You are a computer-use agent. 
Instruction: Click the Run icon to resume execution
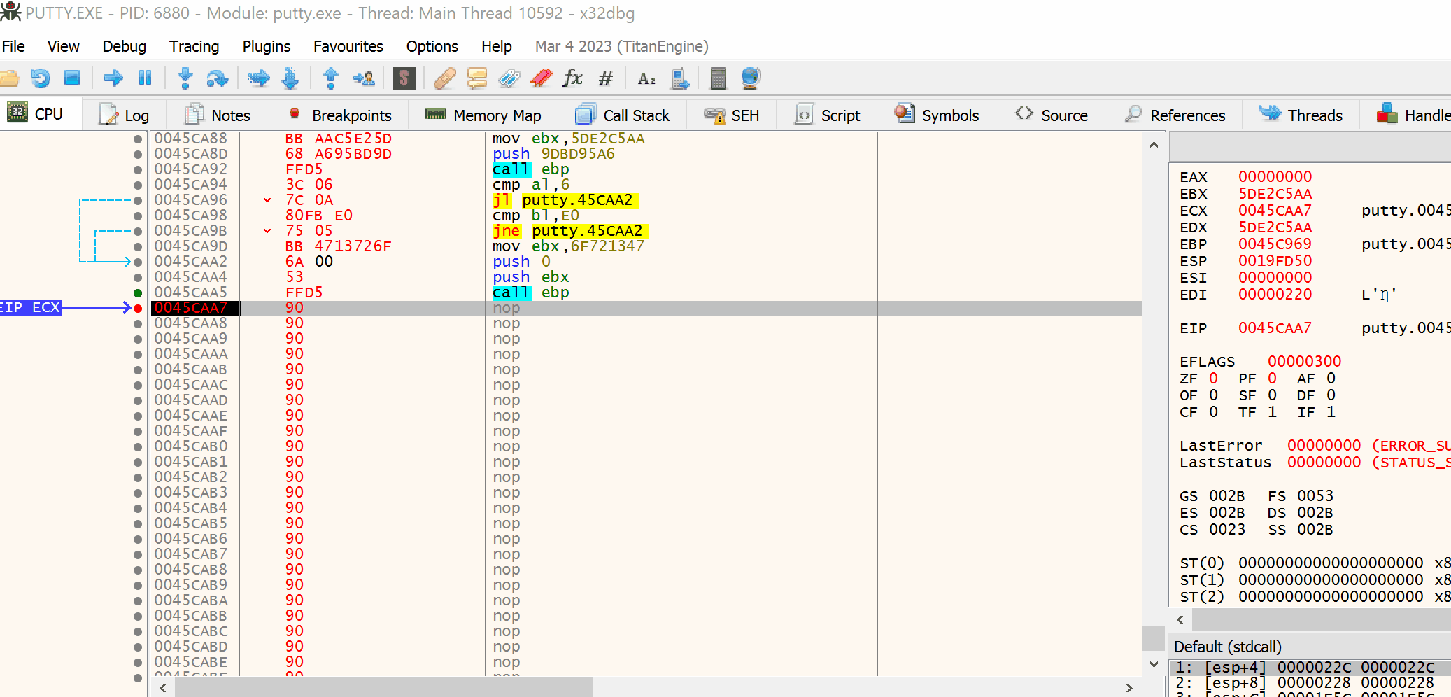coord(113,78)
